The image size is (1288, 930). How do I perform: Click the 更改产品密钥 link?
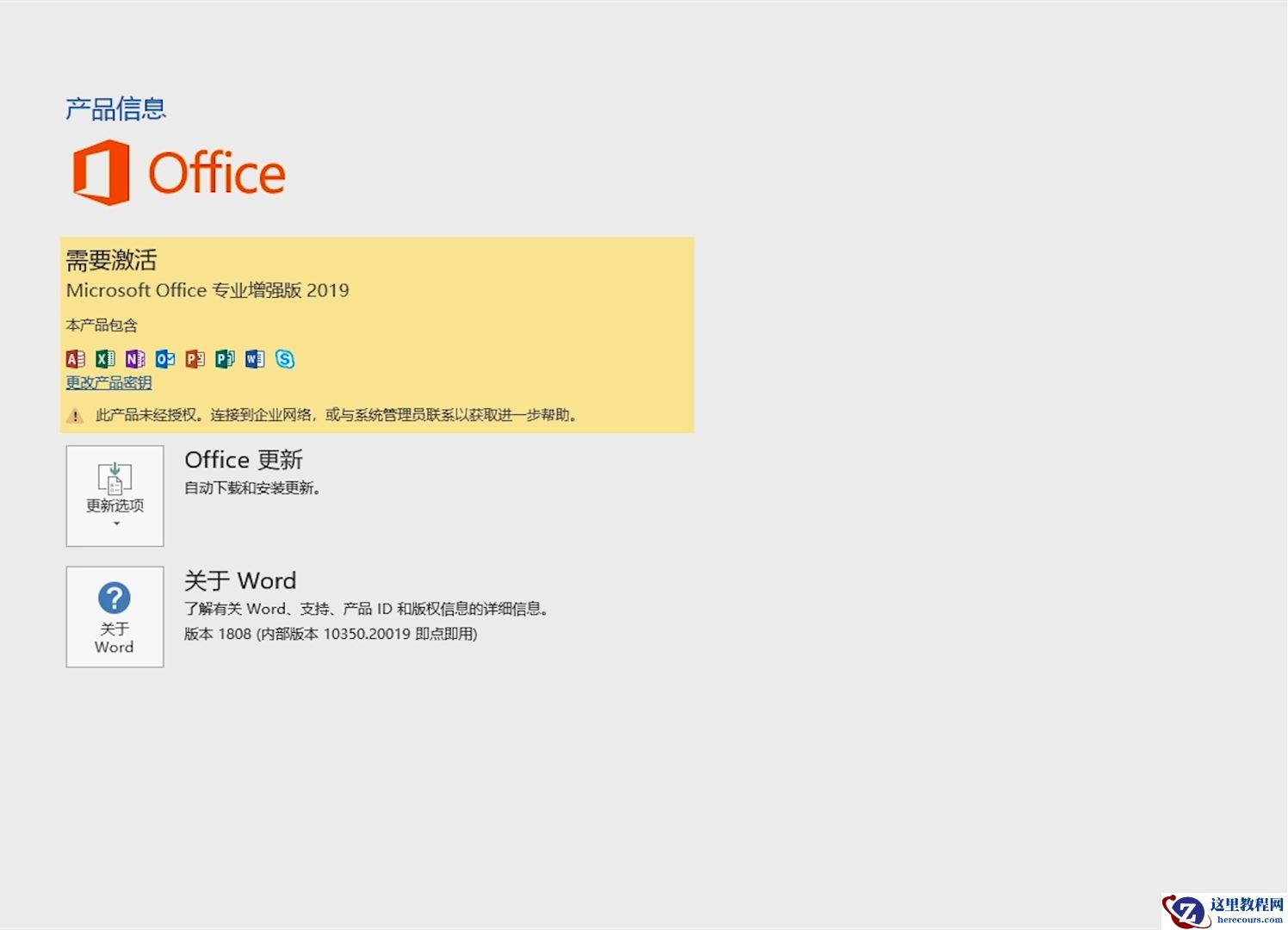coord(108,382)
